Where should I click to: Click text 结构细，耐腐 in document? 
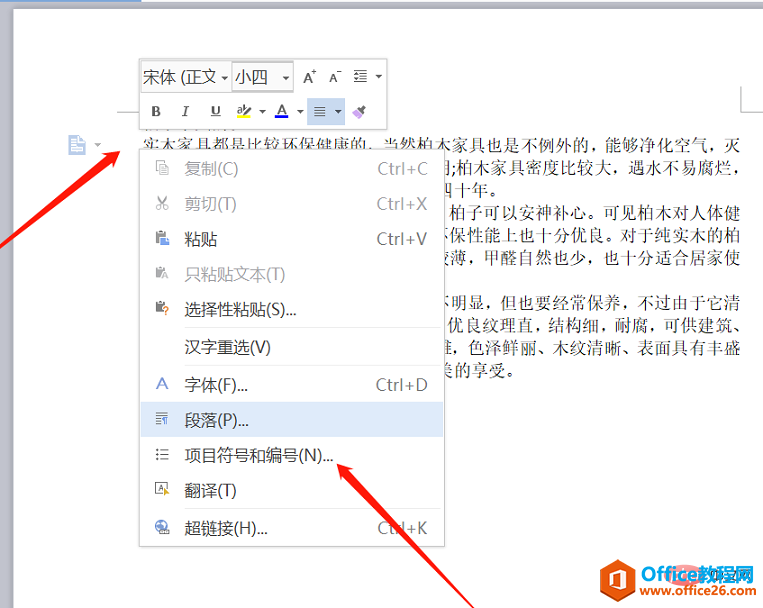[x=600, y=325]
